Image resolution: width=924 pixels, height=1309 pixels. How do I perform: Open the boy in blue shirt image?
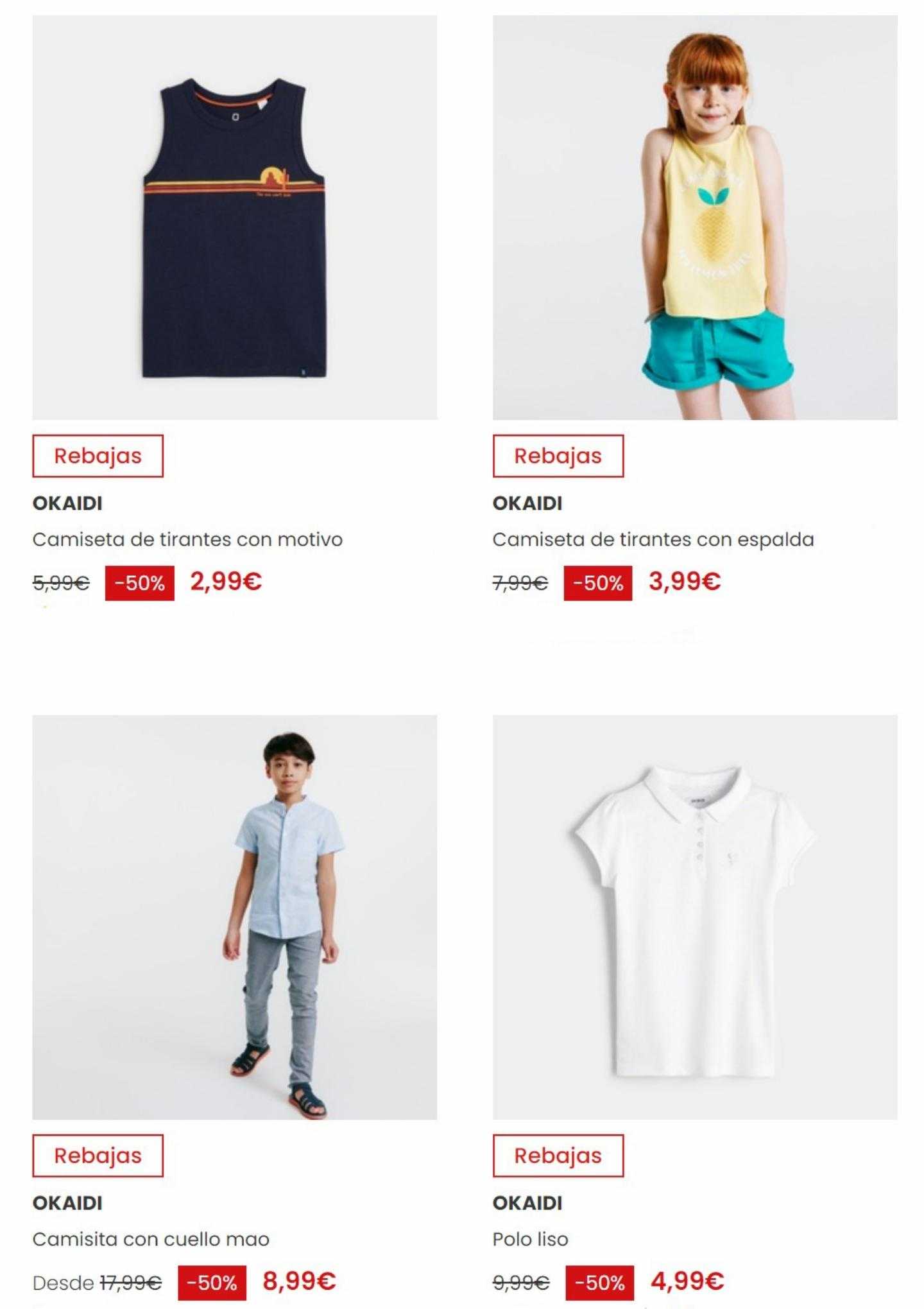(x=235, y=917)
